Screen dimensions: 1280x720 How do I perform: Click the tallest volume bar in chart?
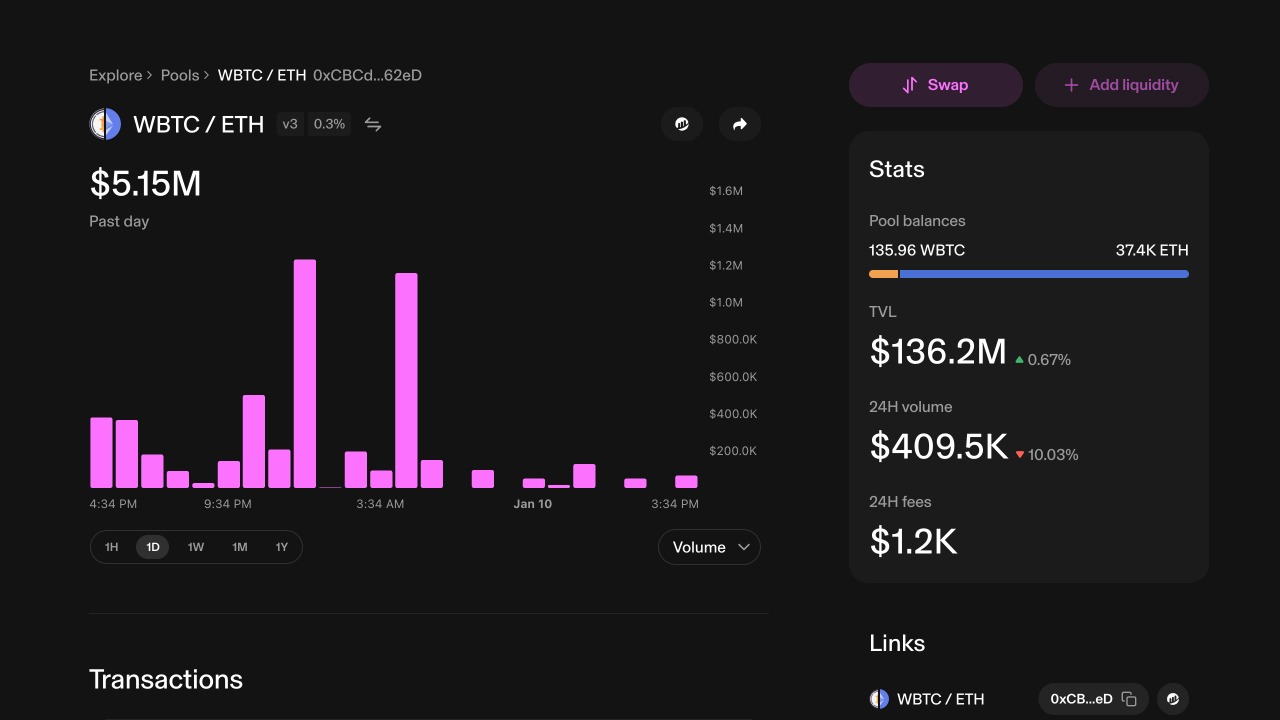[x=305, y=374]
